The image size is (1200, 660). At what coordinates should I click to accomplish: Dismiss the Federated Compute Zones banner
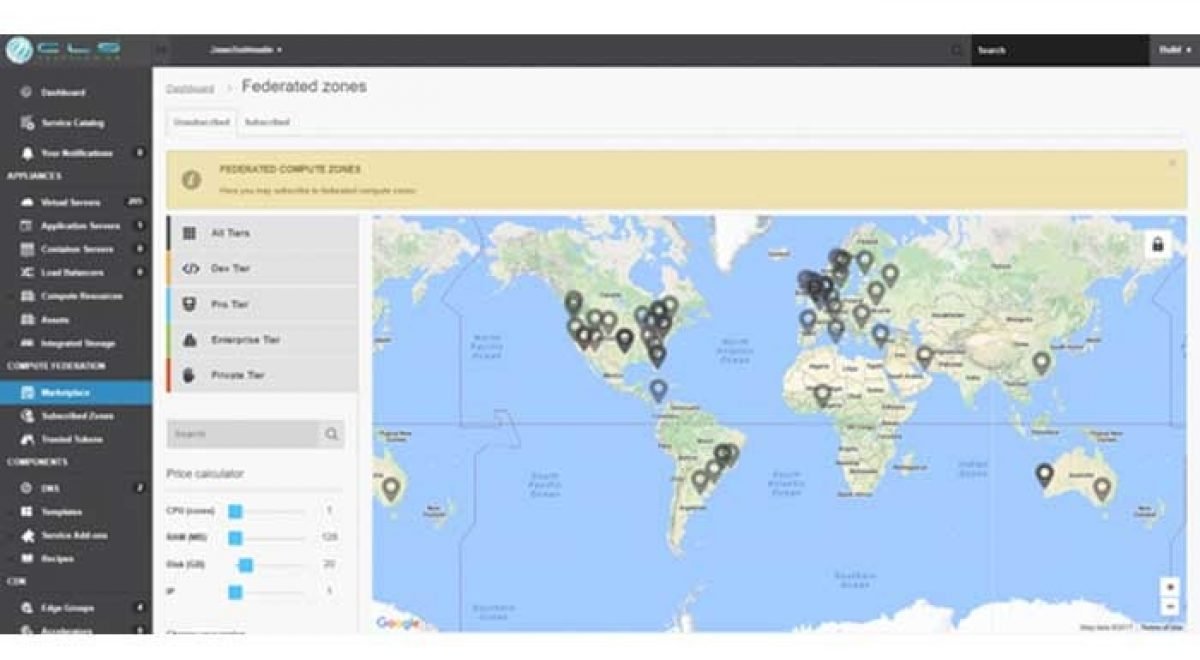tap(1172, 162)
